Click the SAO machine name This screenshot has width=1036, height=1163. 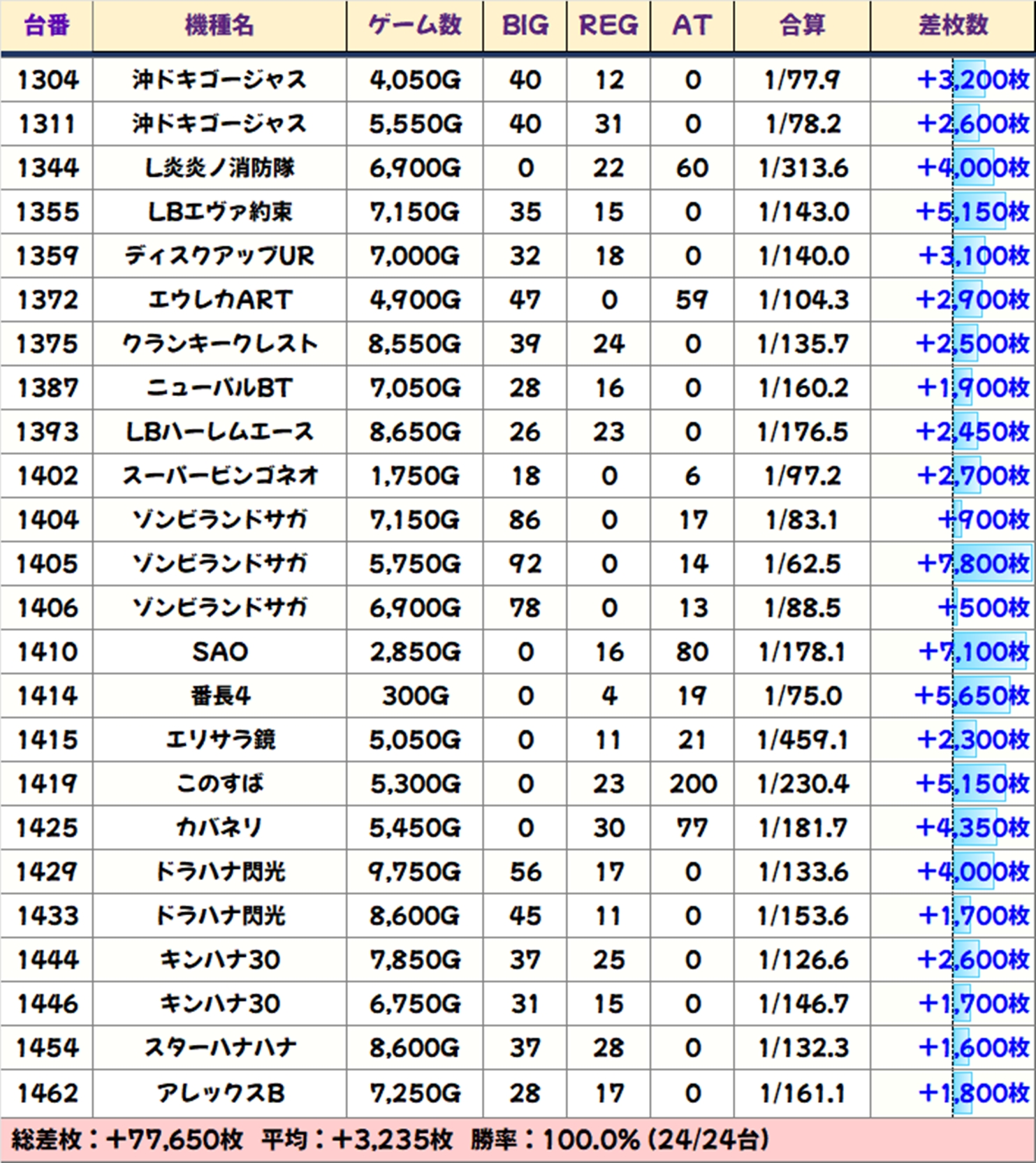click(219, 652)
